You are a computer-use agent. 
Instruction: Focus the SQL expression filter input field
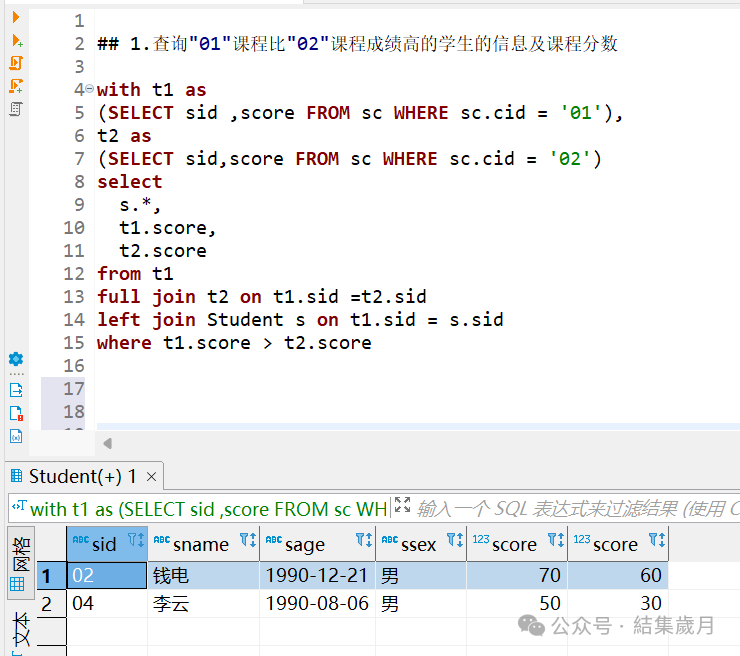[576, 509]
